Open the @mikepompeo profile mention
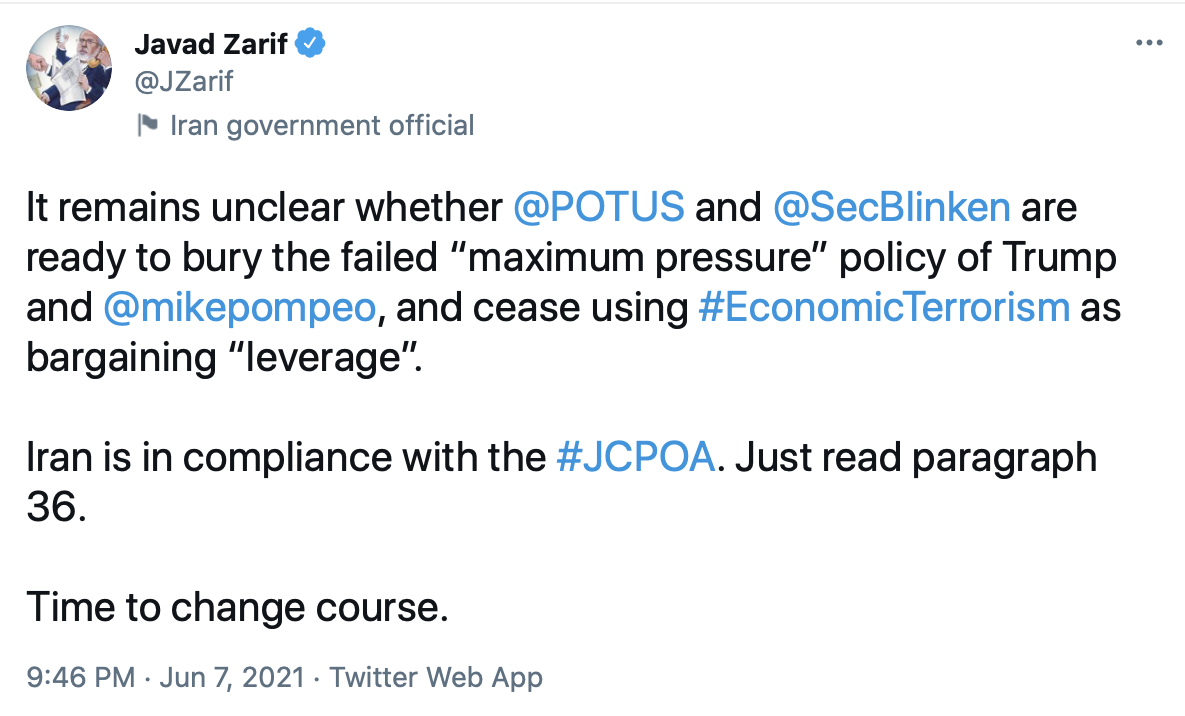The height and width of the screenshot is (716, 1185). coord(238,307)
